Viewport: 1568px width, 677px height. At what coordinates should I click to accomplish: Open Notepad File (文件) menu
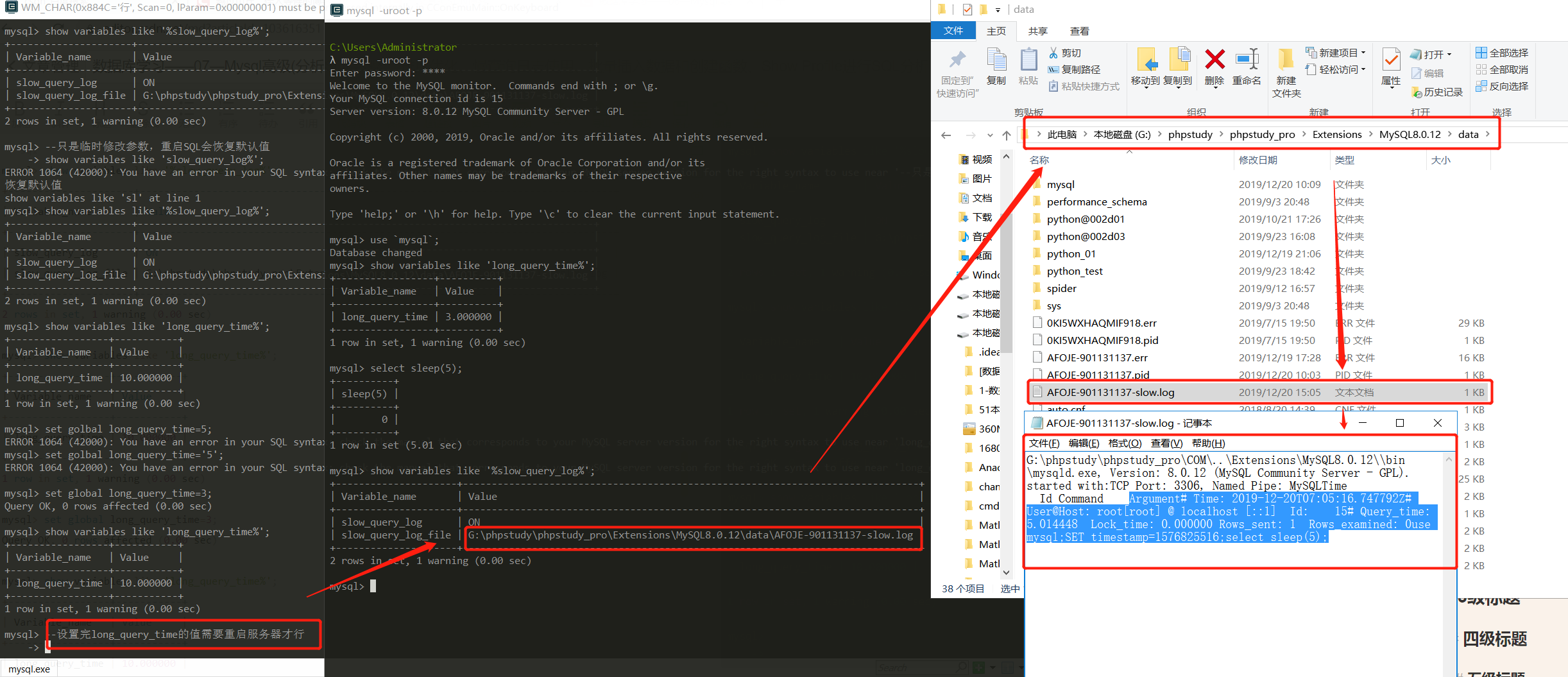click(1044, 443)
